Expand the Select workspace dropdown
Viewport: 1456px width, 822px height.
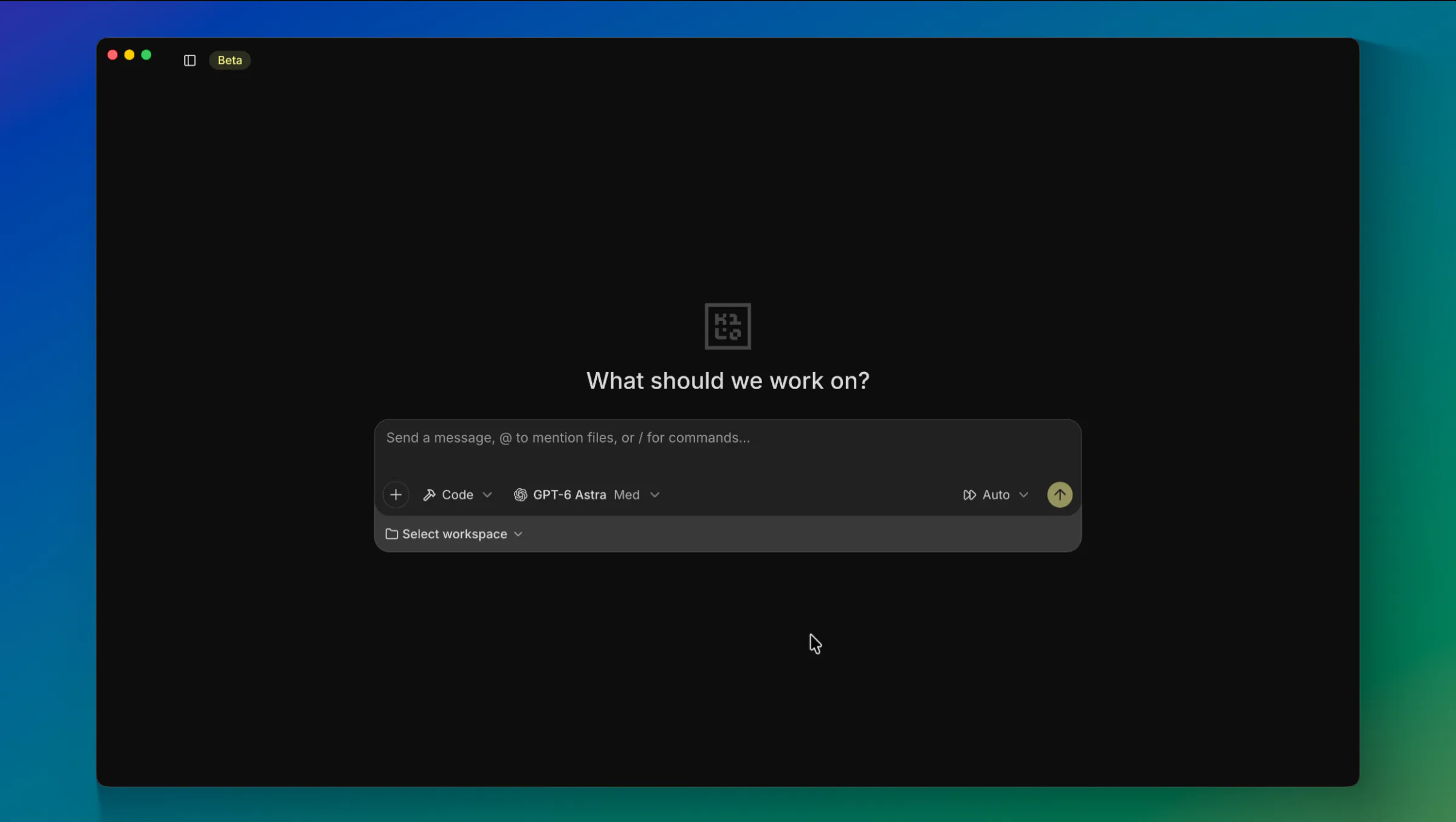coord(454,534)
